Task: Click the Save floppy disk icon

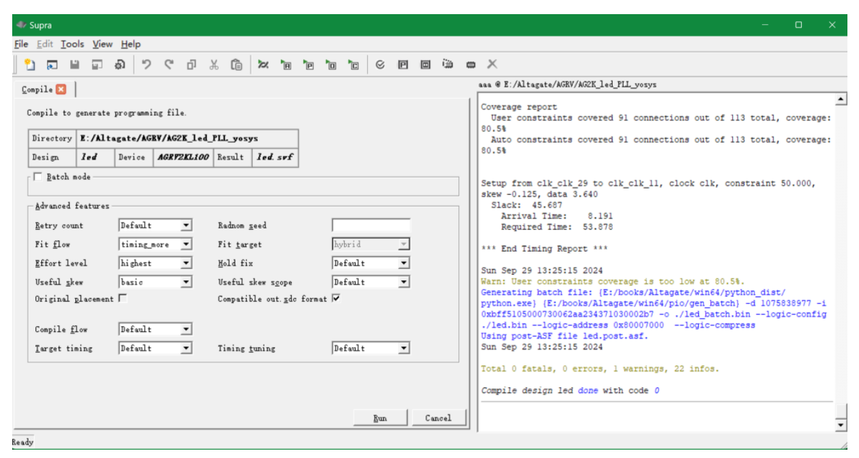Action: click(75, 65)
